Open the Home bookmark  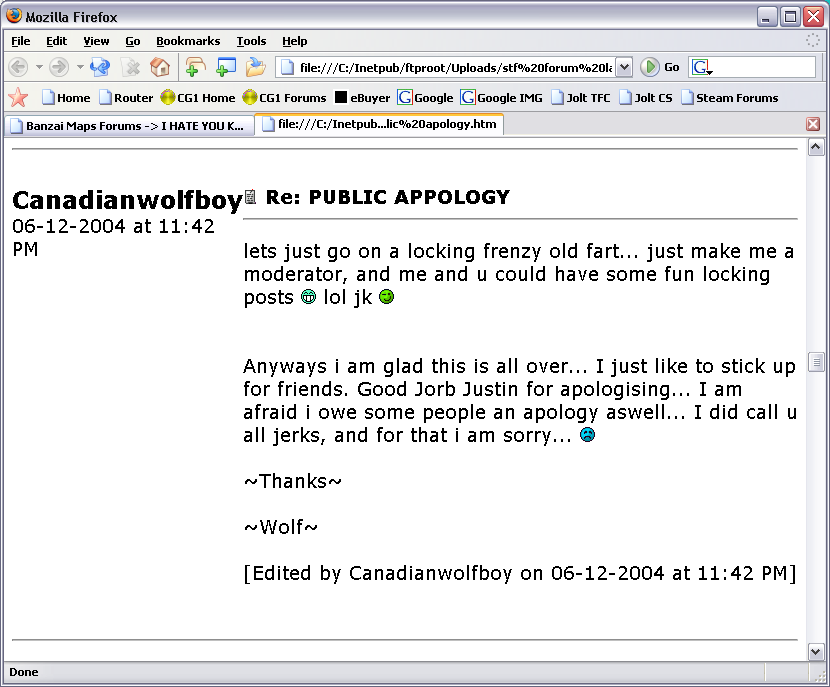tap(66, 97)
